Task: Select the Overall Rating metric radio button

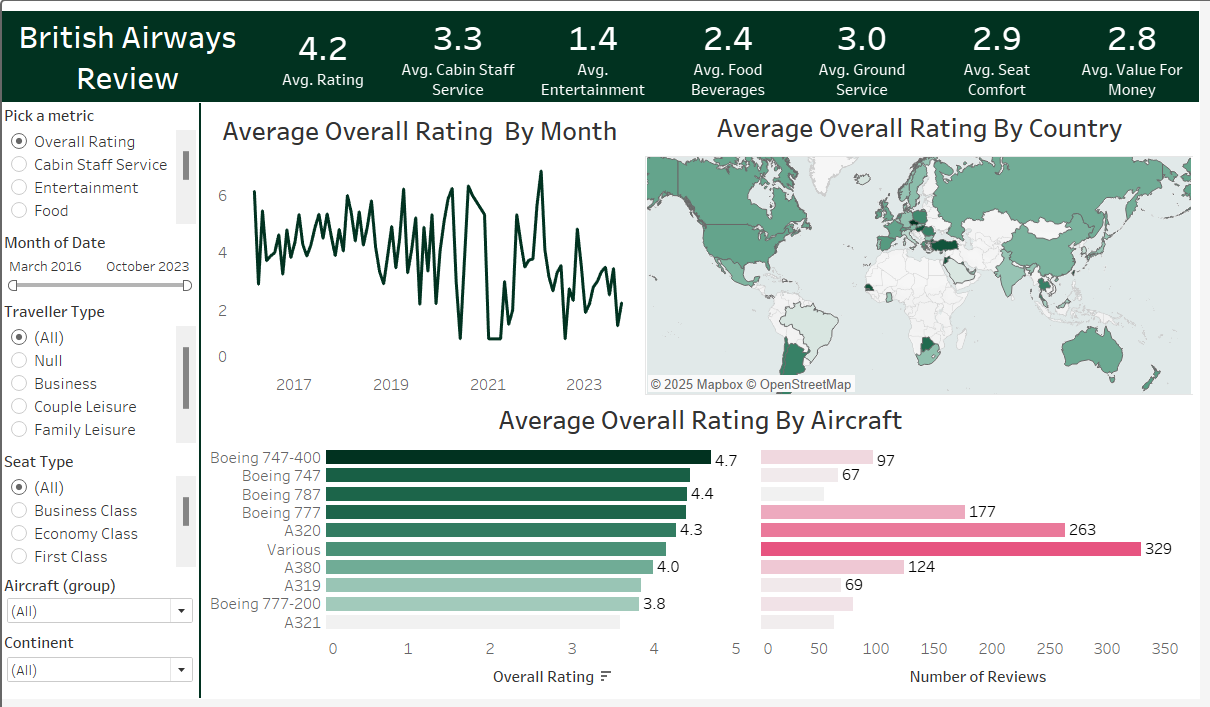Action: 19,142
